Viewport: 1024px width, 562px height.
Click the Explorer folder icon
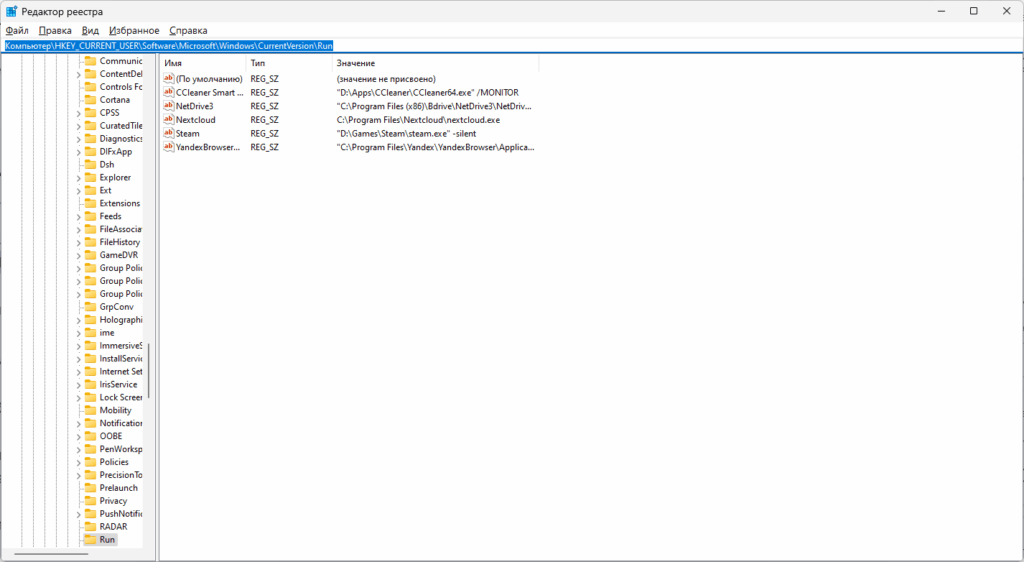90,178
